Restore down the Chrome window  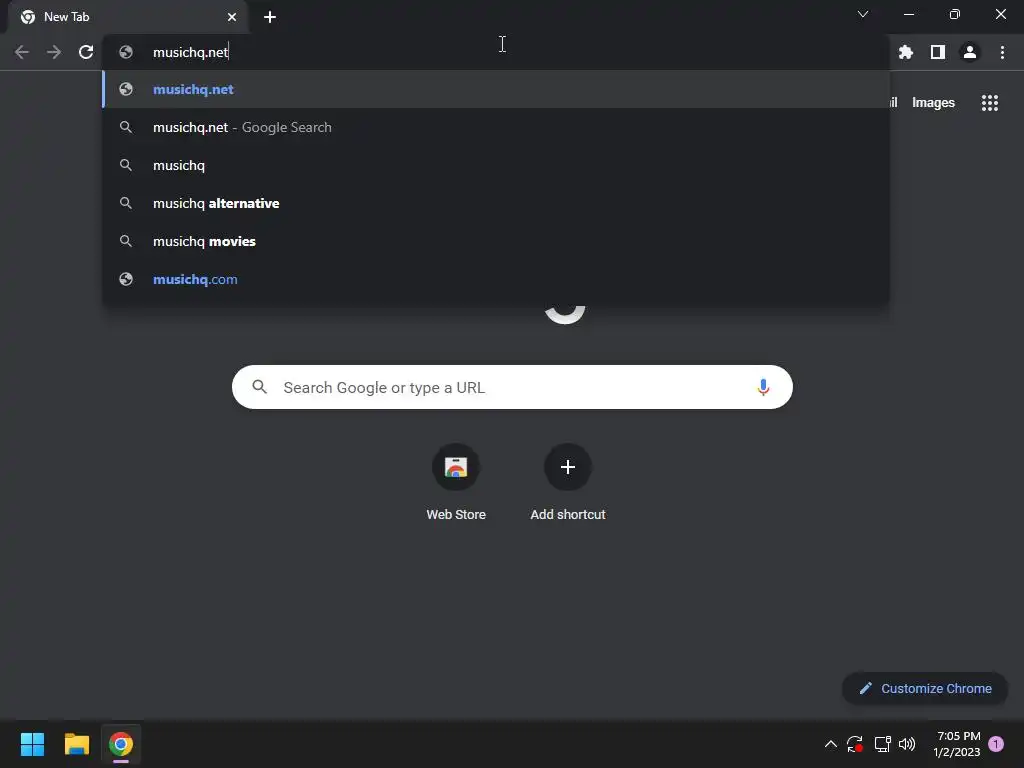(955, 14)
